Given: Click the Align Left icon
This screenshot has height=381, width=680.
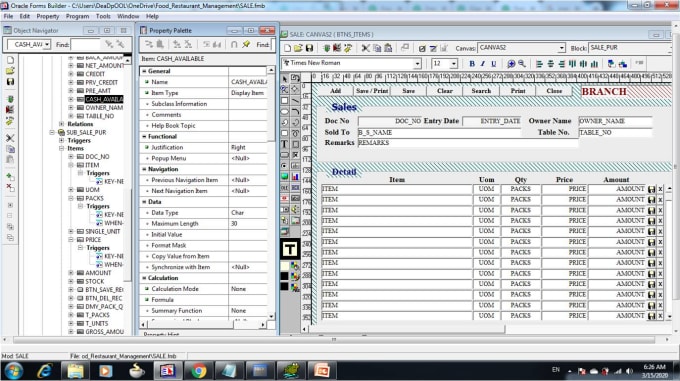Looking at the screenshot, I should pyautogui.click(x=539, y=64).
